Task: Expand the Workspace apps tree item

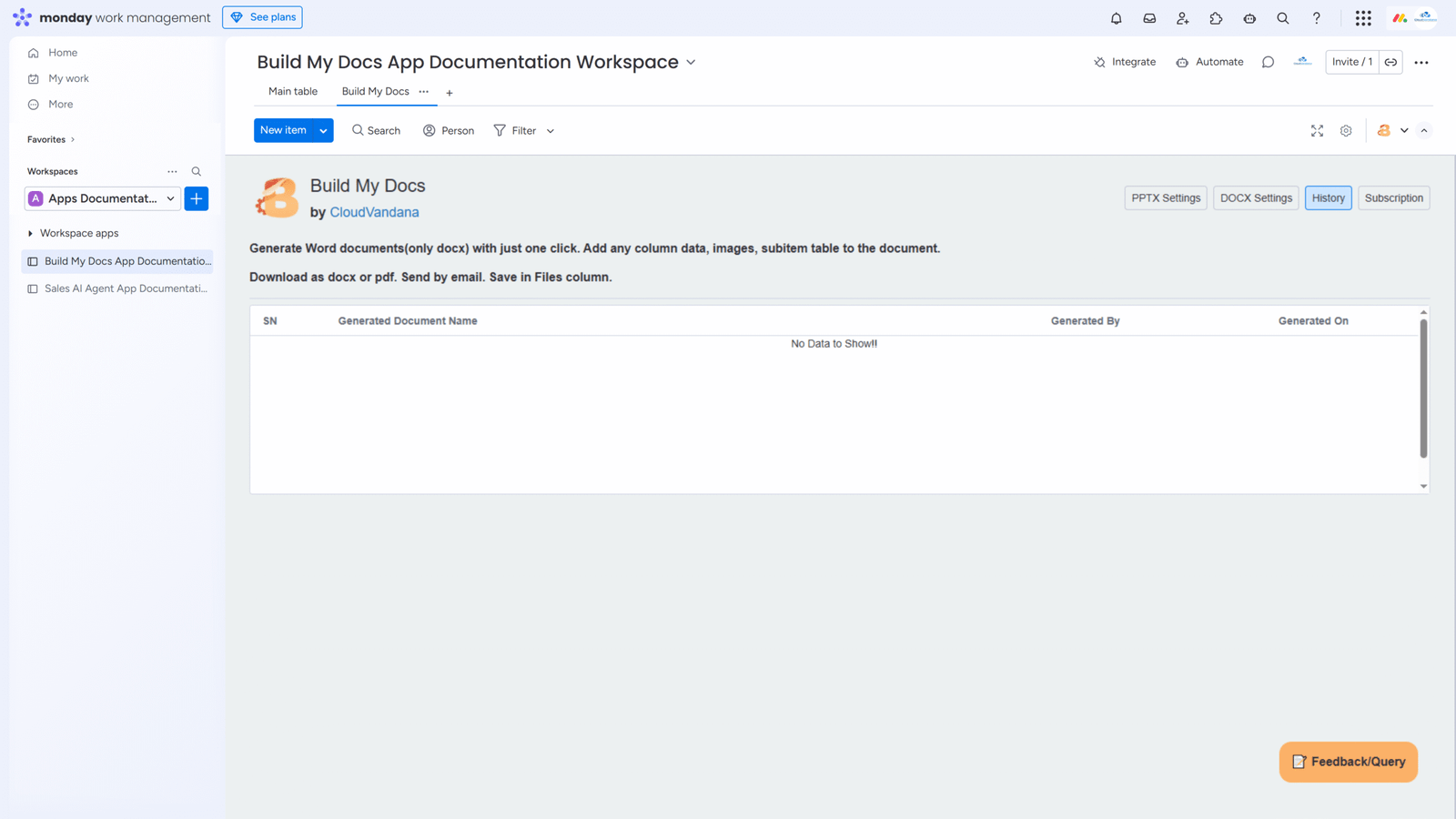Action: (x=30, y=234)
